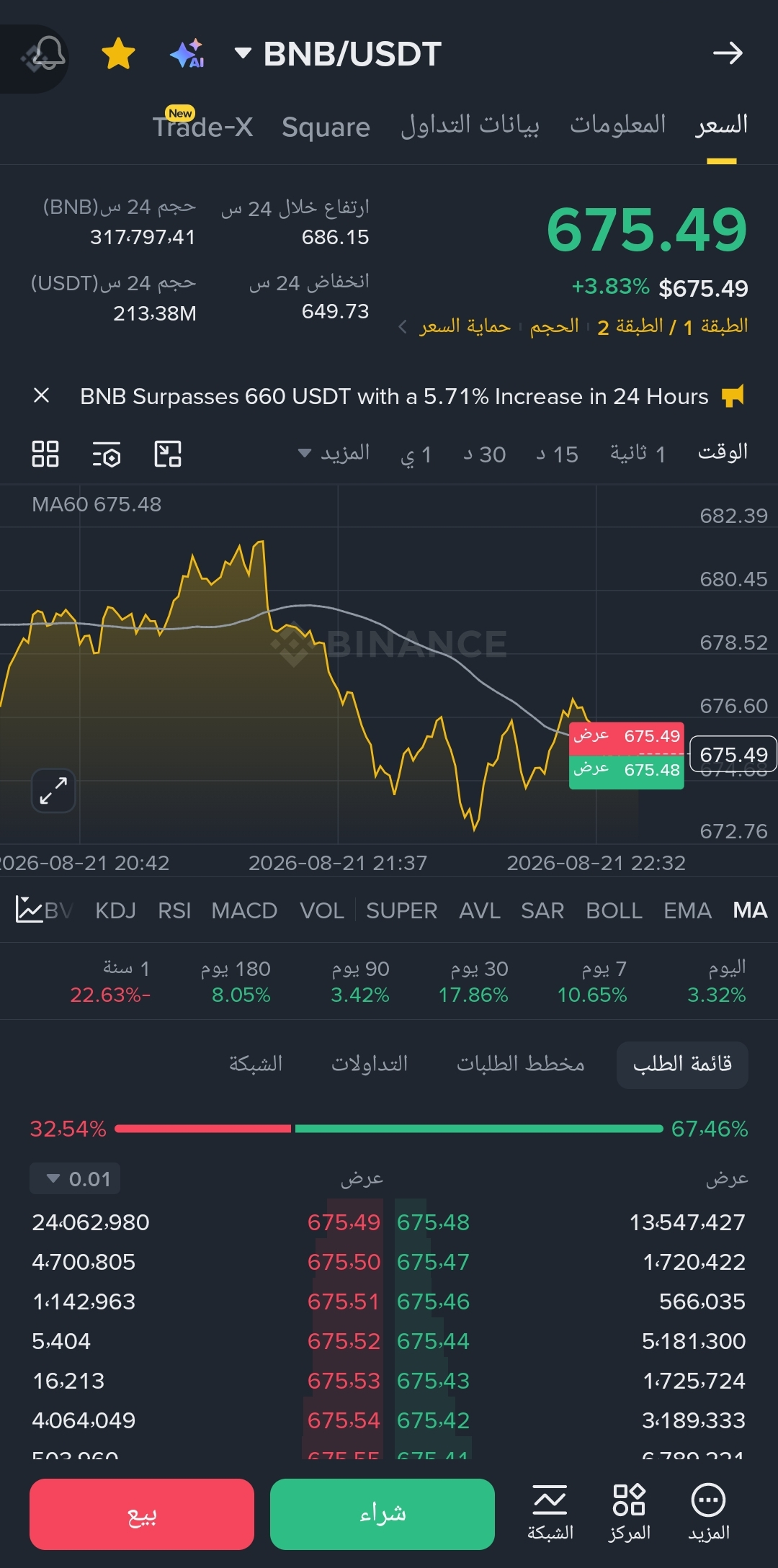Tap the green شراء buy button

pos(383,1514)
